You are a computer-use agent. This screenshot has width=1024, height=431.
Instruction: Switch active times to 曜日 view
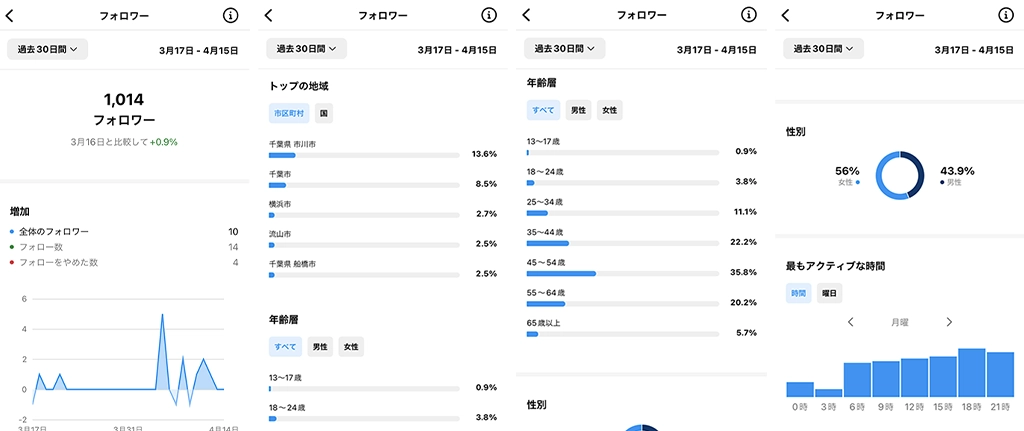[829, 294]
